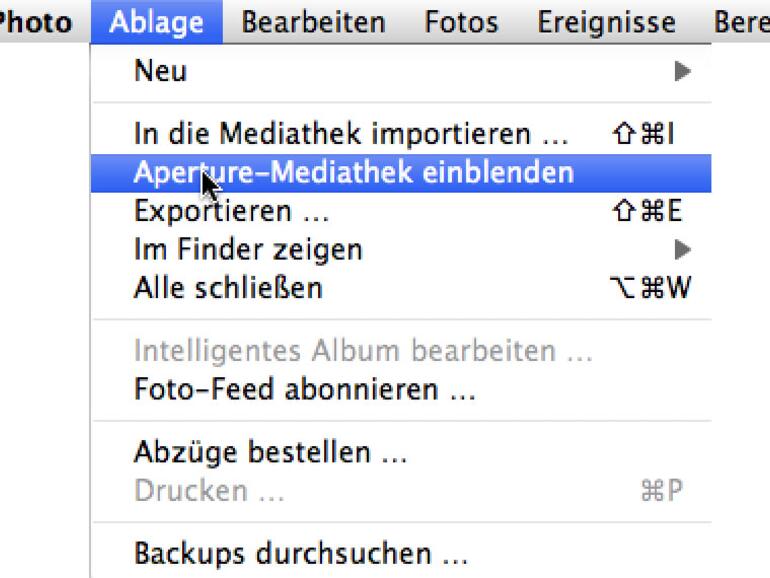The height and width of the screenshot is (578, 770).
Task: Choose Aperture-Mediathek einblenden
Action: 353,172
